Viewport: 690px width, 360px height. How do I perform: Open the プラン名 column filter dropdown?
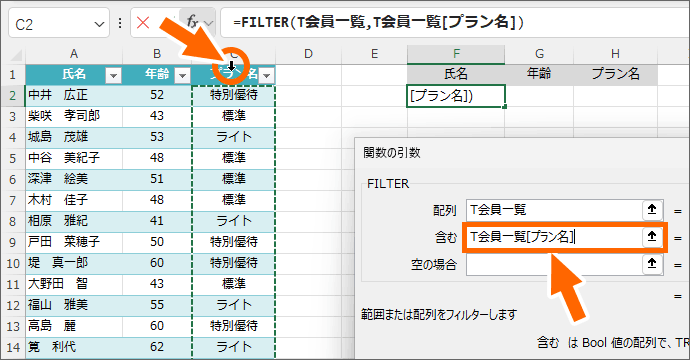point(266,76)
